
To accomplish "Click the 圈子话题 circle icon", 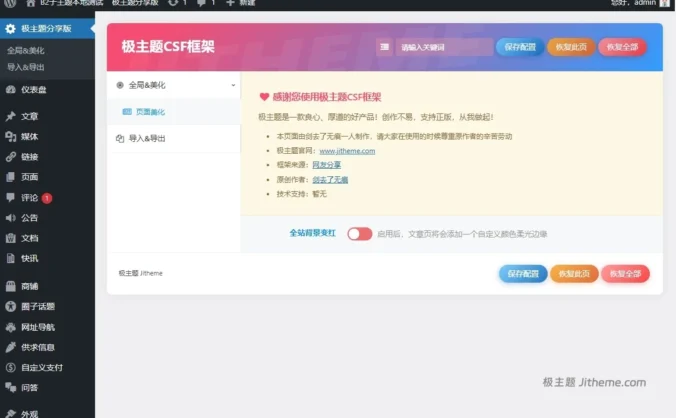I will tap(10, 306).
